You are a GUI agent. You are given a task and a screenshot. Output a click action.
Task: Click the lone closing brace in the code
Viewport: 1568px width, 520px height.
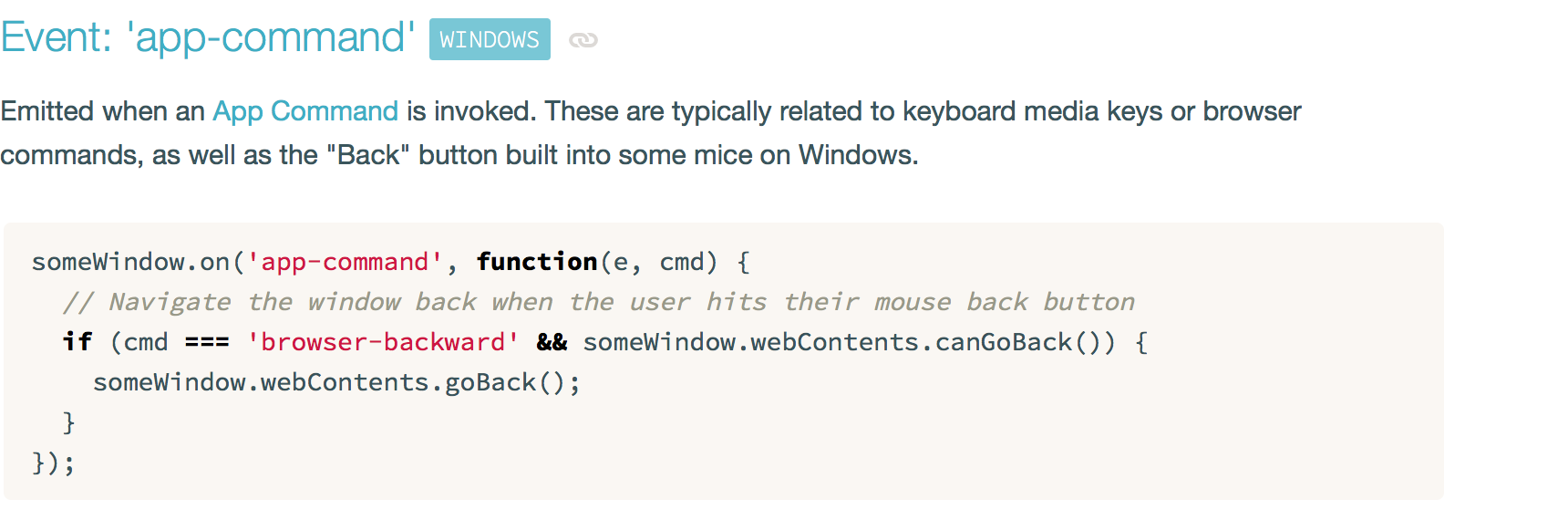[x=68, y=423]
